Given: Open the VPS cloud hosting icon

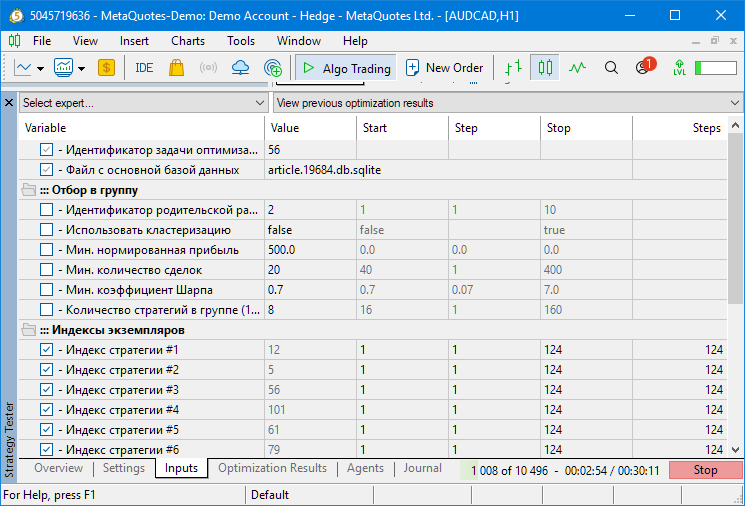Looking at the screenshot, I should click(240, 68).
